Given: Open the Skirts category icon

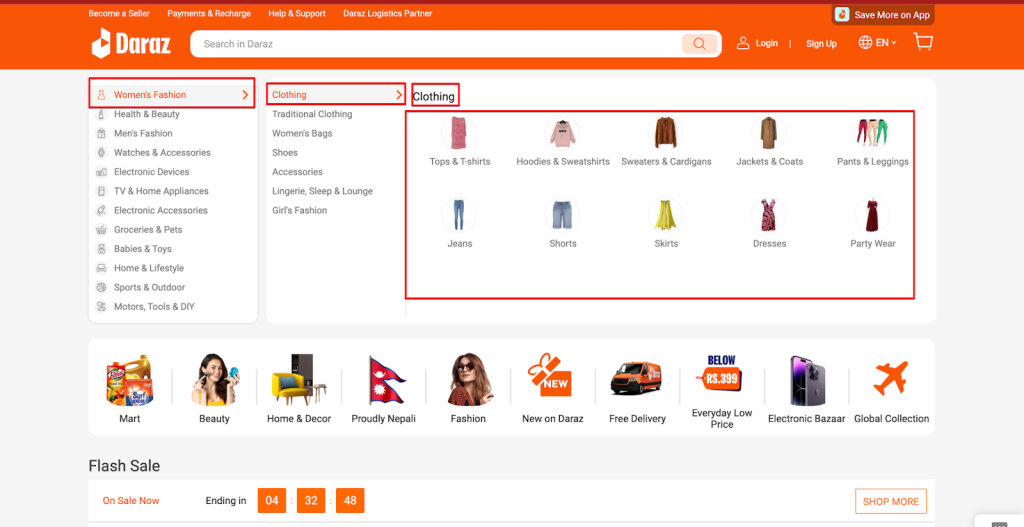Looking at the screenshot, I should (x=666, y=215).
